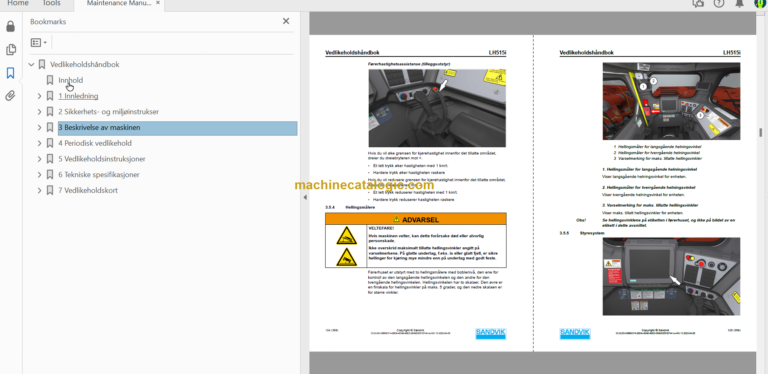Collapse the navigation pane with arrow handle
Viewport: 768px width, 374px height.
tap(305, 197)
